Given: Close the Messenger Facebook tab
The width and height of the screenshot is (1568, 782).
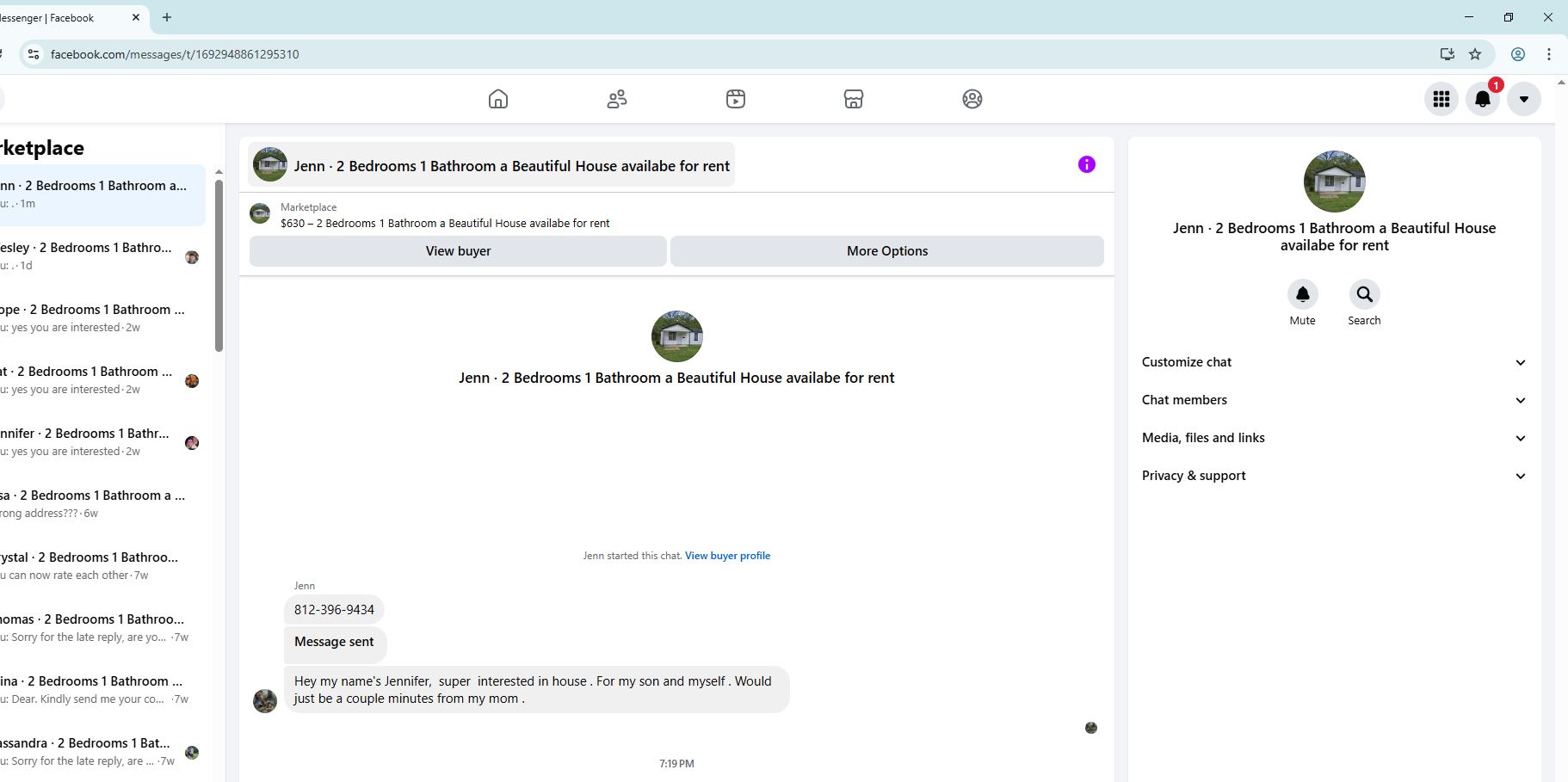Looking at the screenshot, I should click(136, 17).
